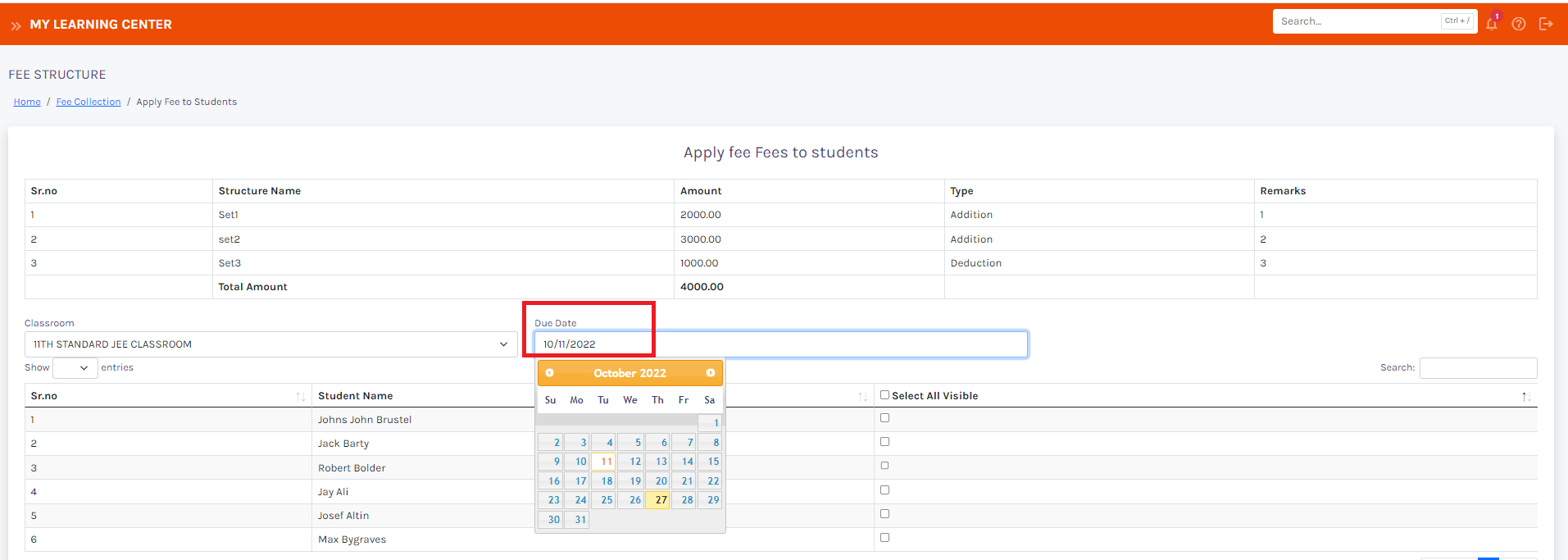Click the logout icon in header

pos(1546,24)
